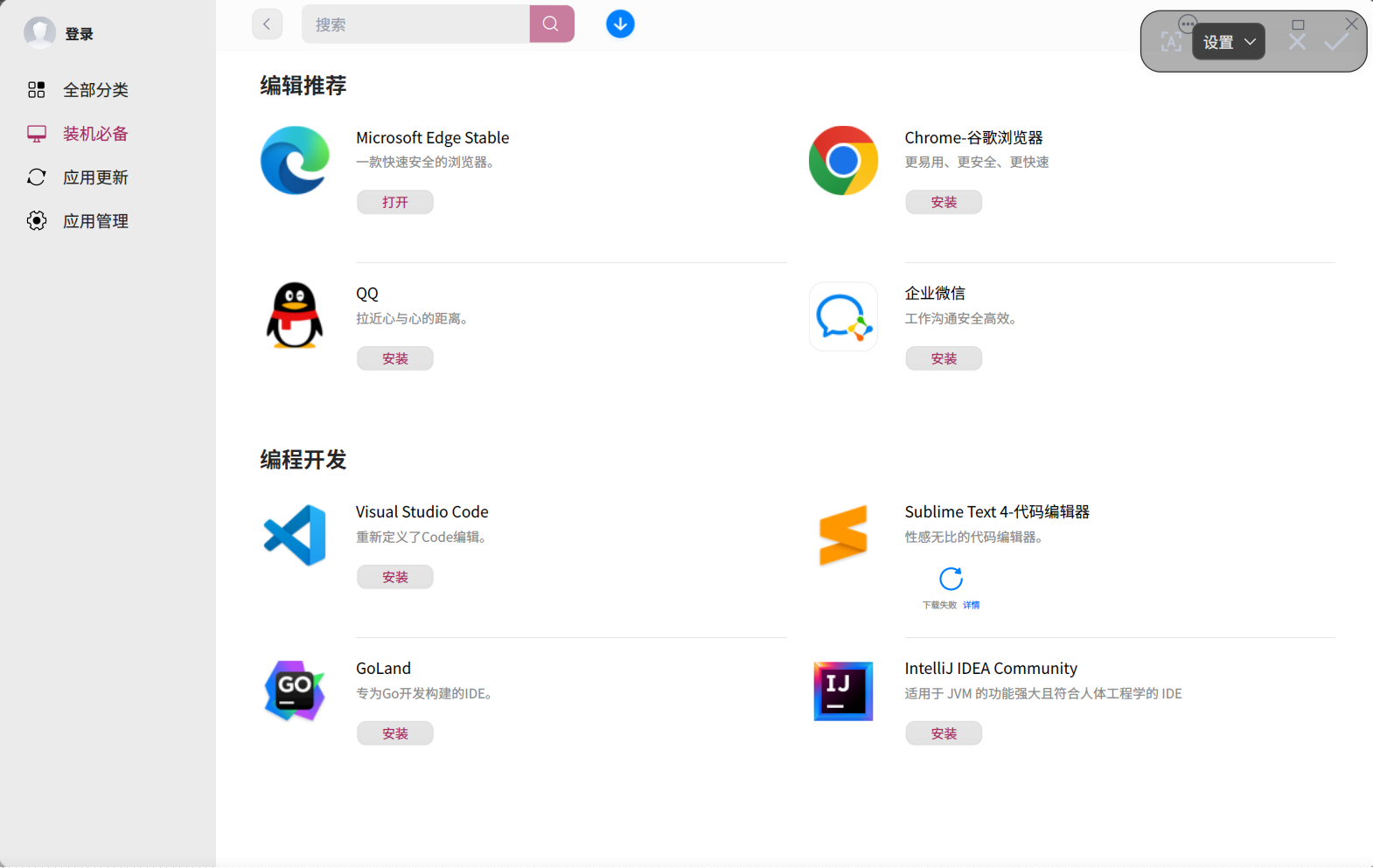Open the Chrome-谷歌浏览器 title
This screenshot has width=1373, height=868.
coord(973,138)
